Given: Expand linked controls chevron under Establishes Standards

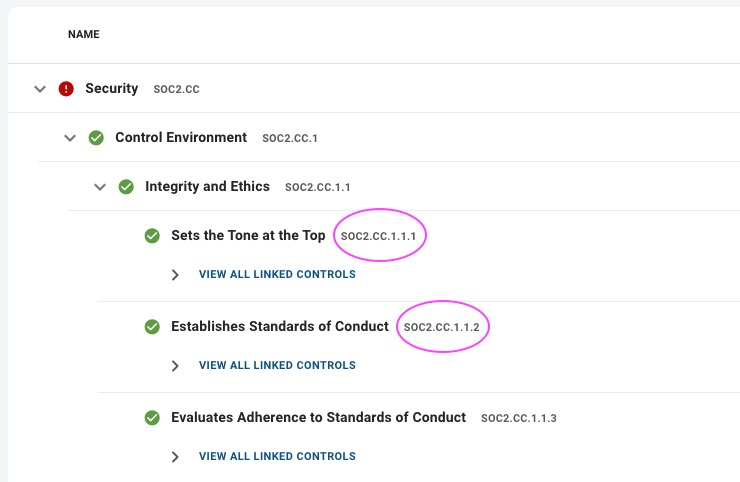Looking at the screenshot, I should pos(175,366).
